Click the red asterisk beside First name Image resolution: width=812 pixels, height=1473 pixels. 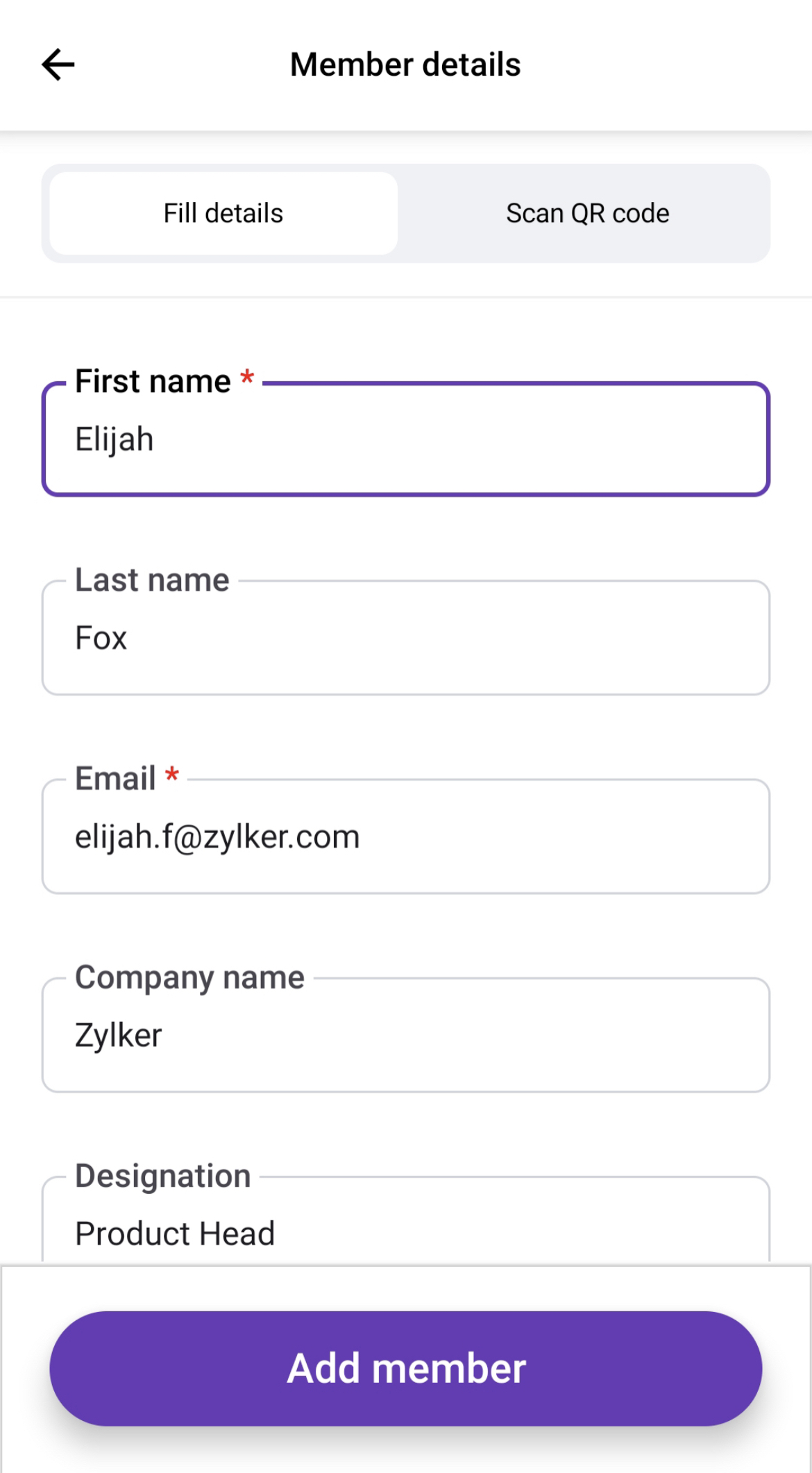click(247, 379)
